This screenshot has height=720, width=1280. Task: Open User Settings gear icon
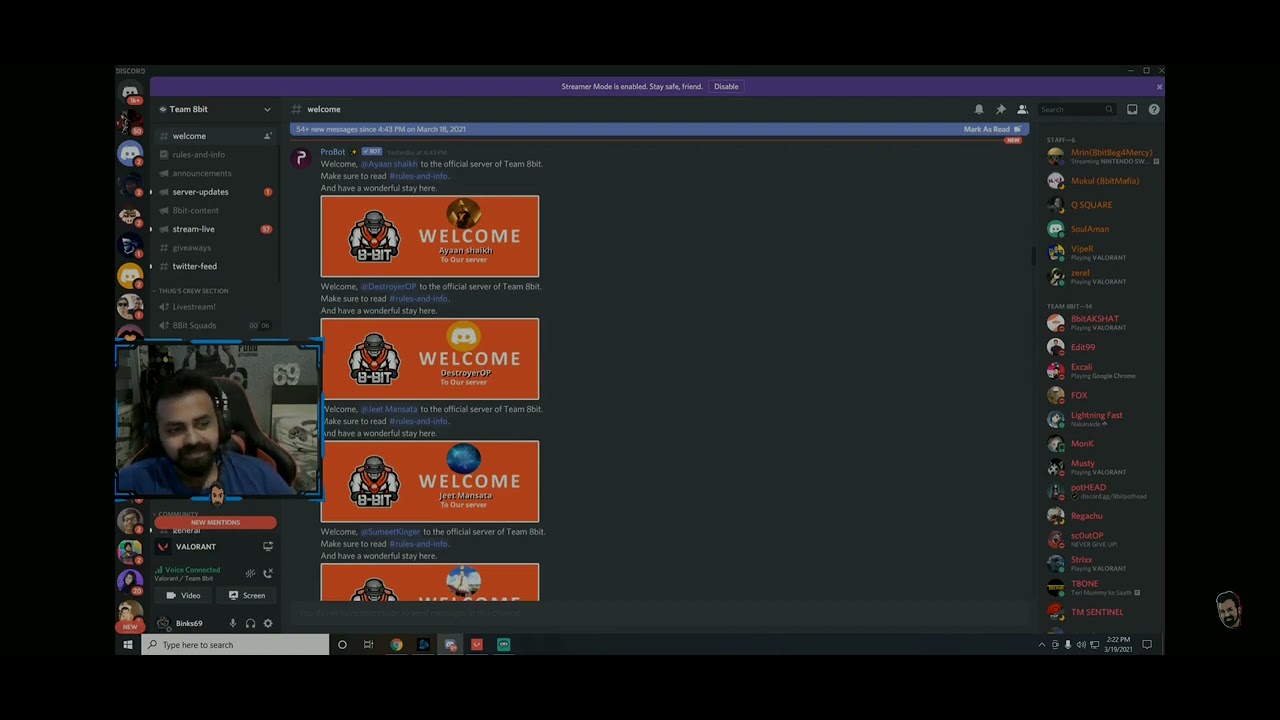tap(267, 624)
